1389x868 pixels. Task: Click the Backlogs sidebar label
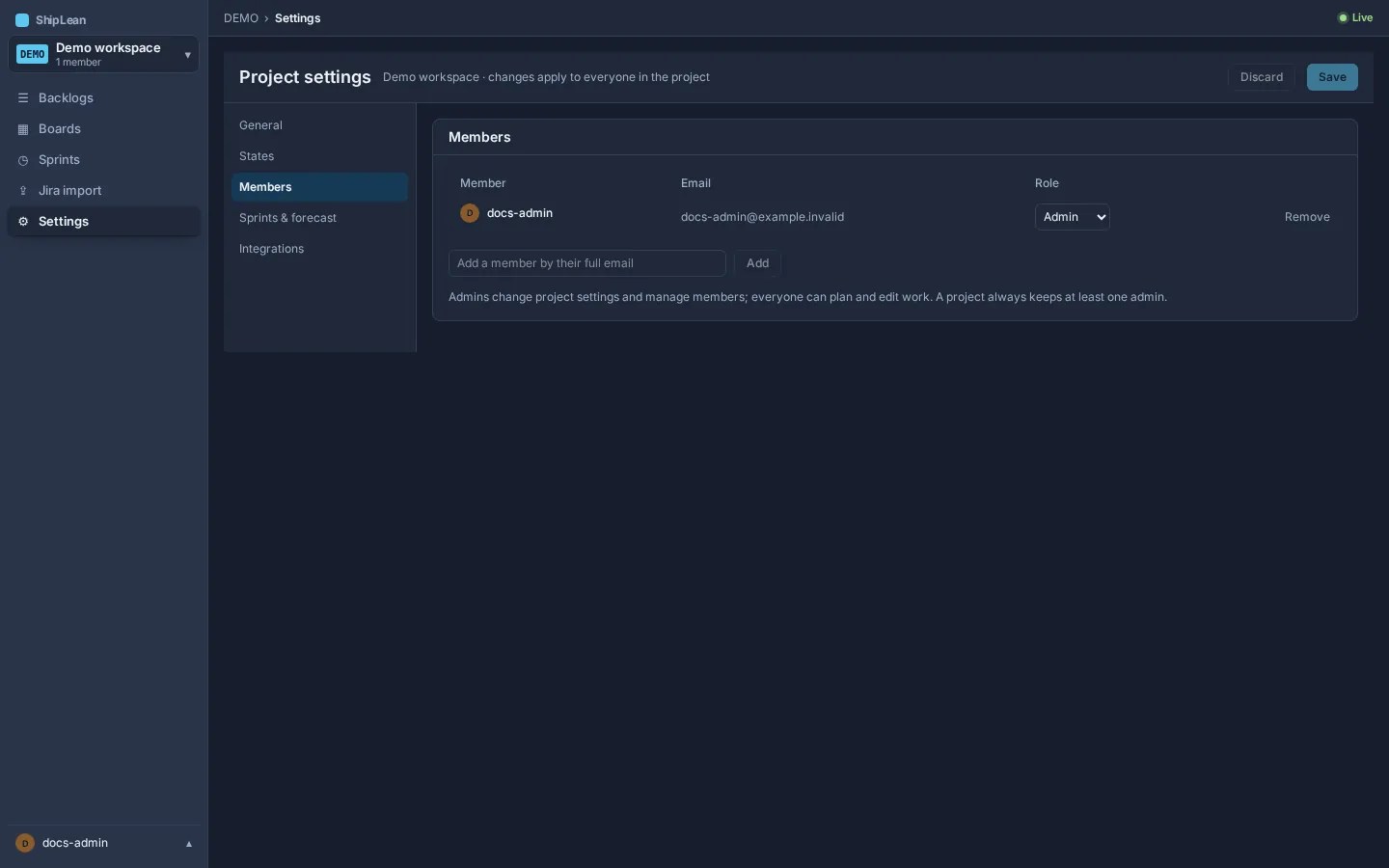(x=66, y=98)
